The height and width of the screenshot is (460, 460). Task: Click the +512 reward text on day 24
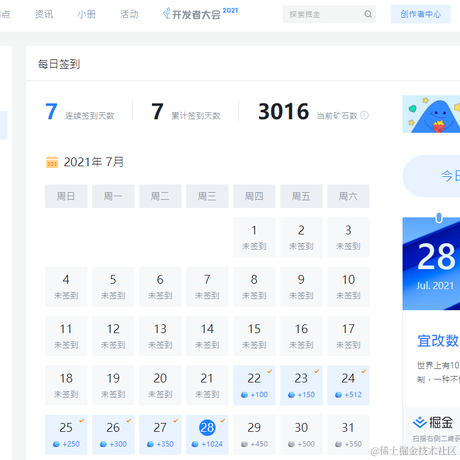tap(353, 395)
